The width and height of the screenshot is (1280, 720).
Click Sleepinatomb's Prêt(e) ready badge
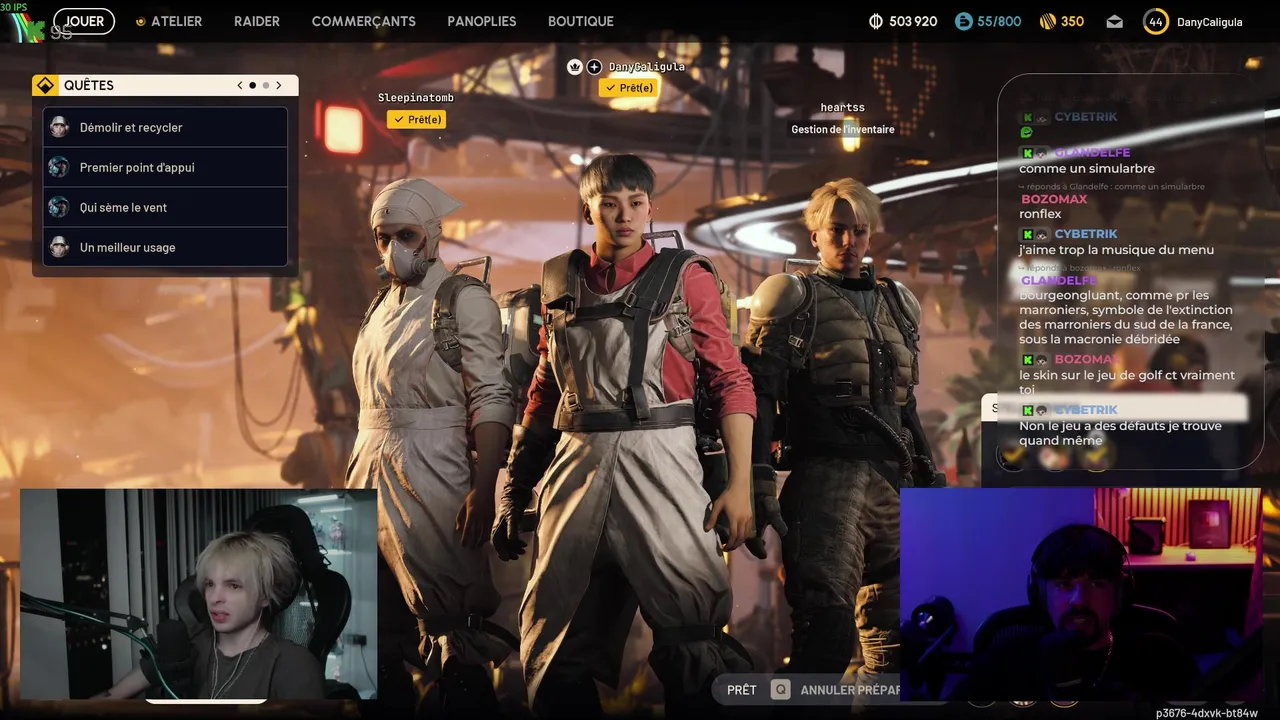pyautogui.click(x=416, y=120)
